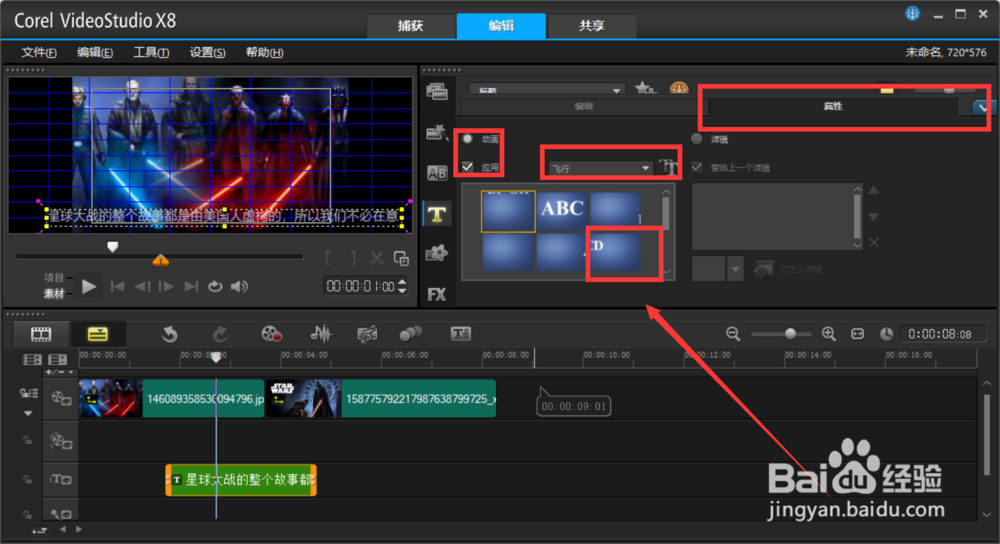Image resolution: width=1000 pixels, height=544 pixels.
Task: Open the Transition (AB) library
Action: (437, 173)
